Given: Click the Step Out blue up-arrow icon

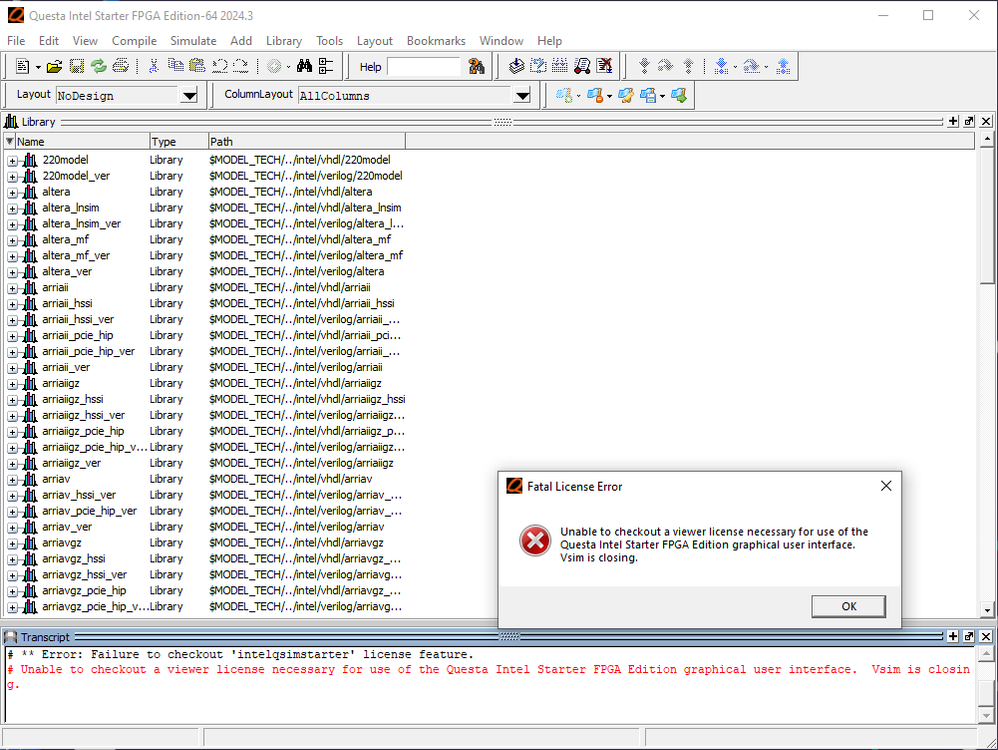Looking at the screenshot, I should point(688,66).
